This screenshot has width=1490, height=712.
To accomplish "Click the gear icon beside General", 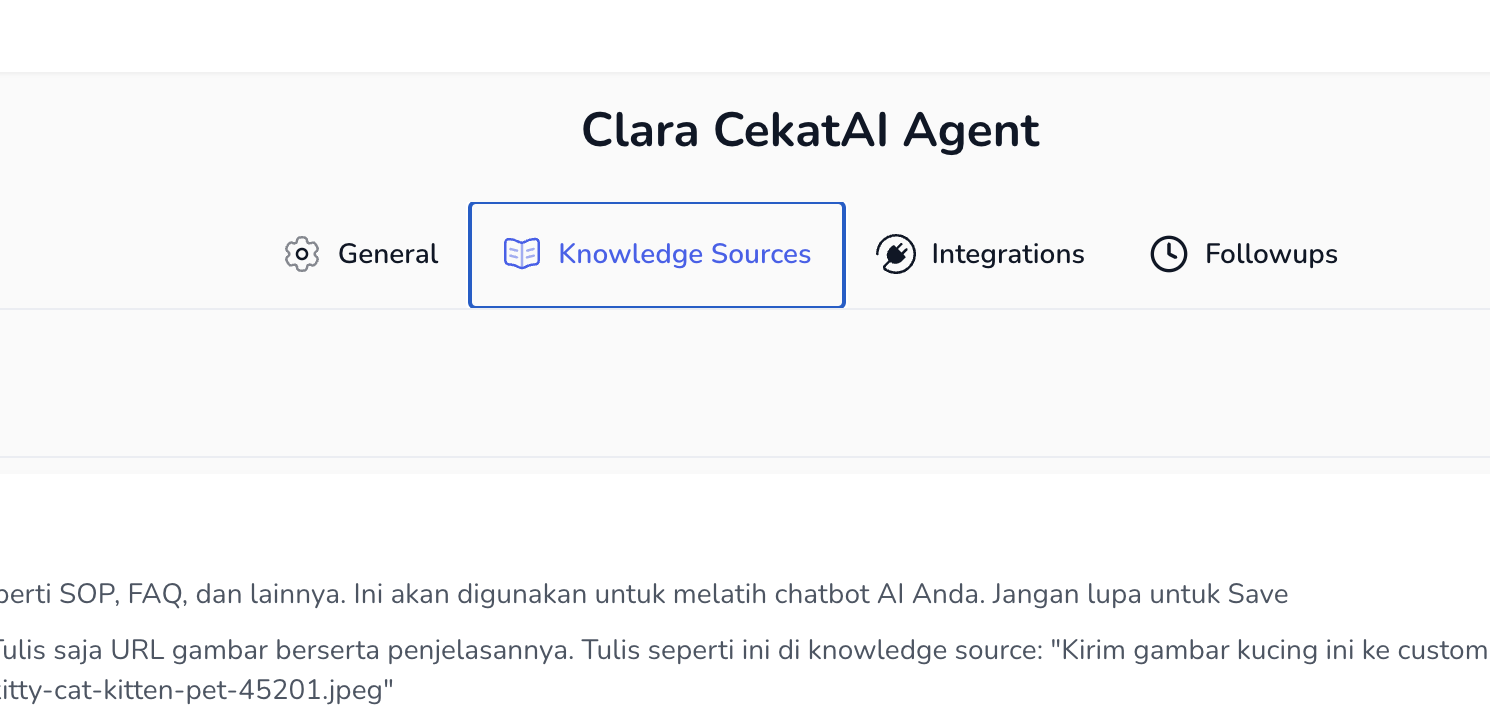I will (x=301, y=254).
